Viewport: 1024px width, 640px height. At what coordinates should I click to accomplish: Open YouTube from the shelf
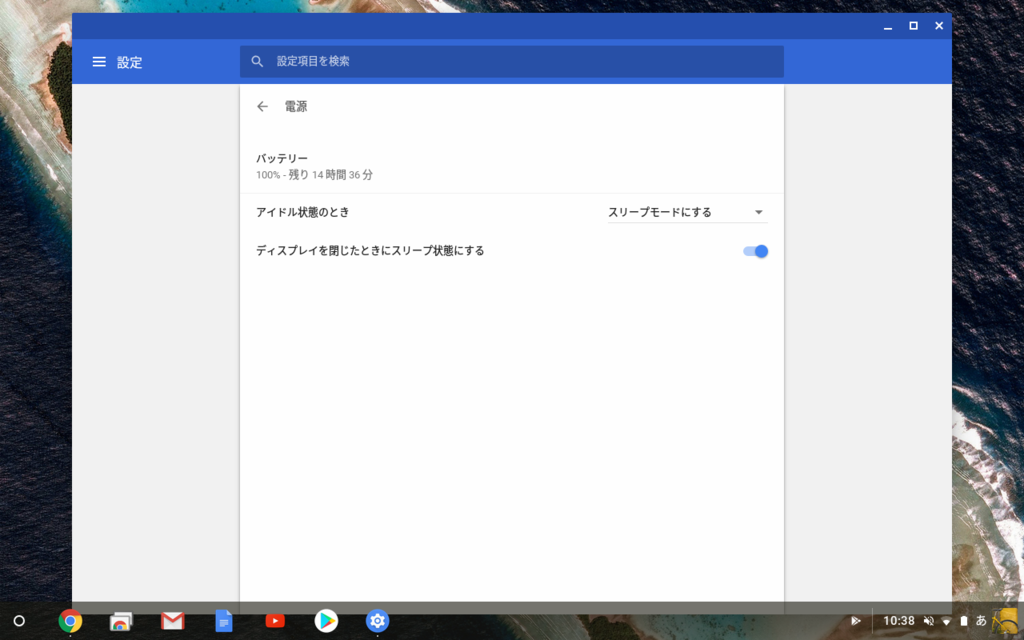click(x=275, y=620)
